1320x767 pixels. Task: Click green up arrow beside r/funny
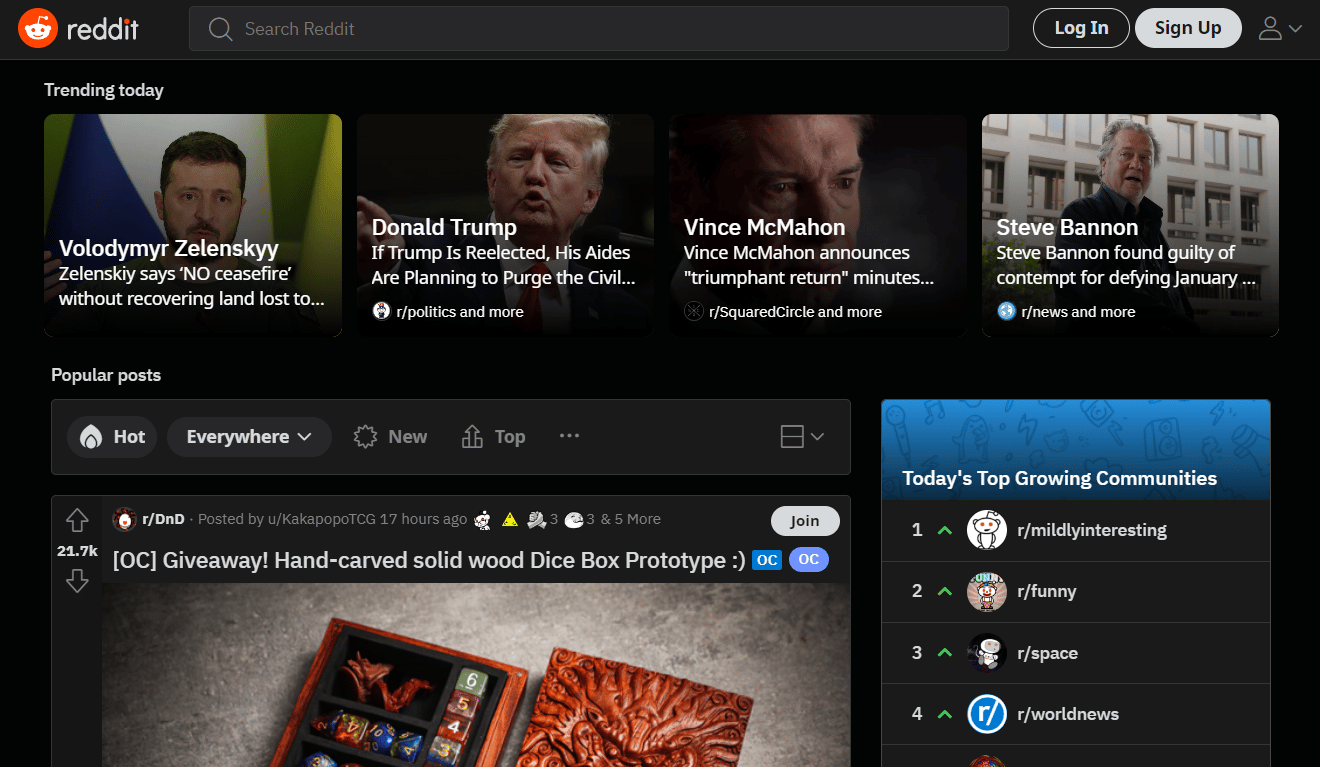click(x=944, y=592)
